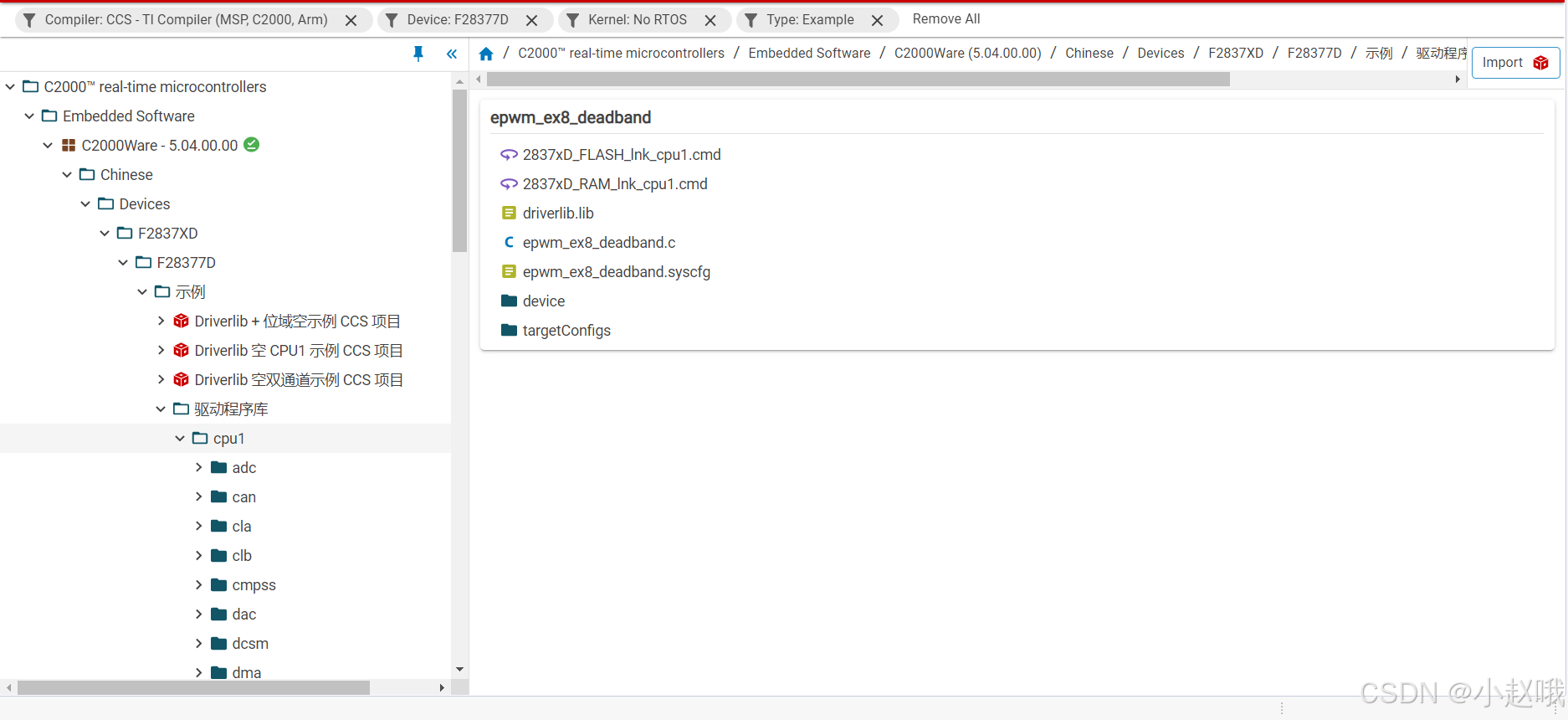Collapse the F28377D folder node

(x=124, y=263)
